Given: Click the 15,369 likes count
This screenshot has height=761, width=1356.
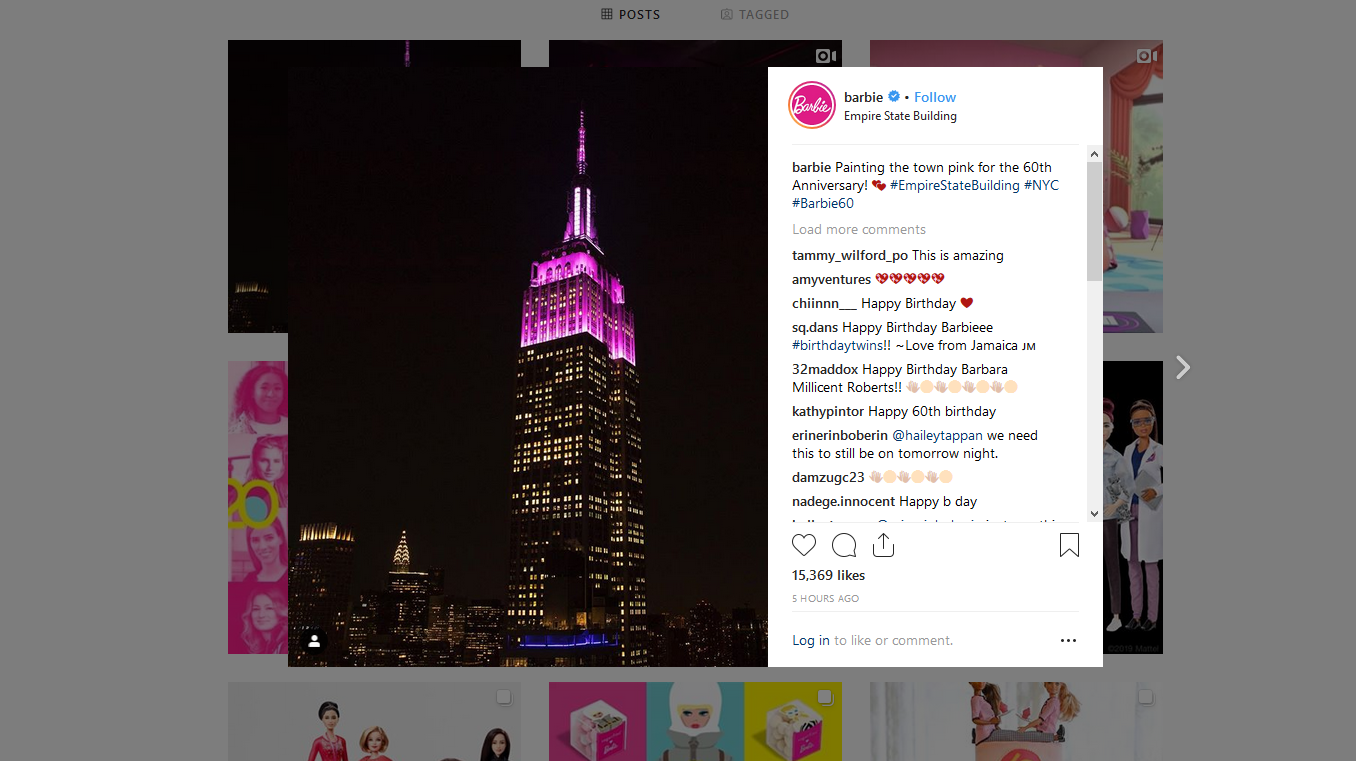Looking at the screenshot, I should pyautogui.click(x=828, y=575).
